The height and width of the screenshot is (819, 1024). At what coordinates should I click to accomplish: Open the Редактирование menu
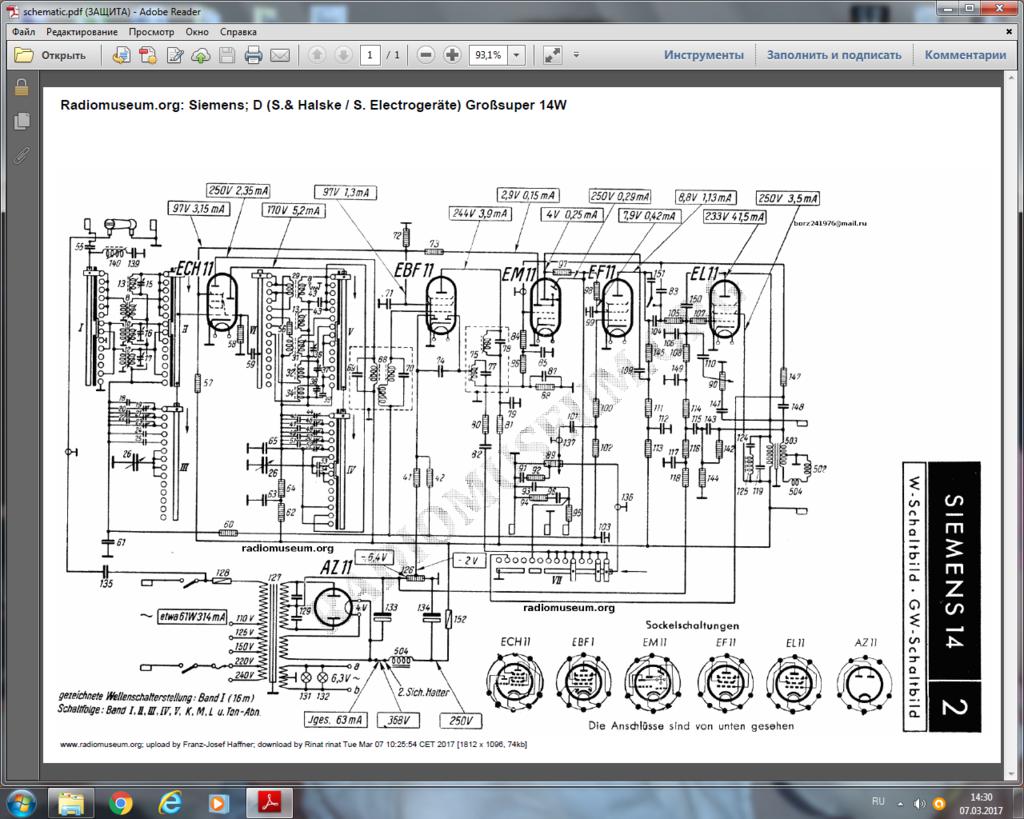tap(82, 31)
